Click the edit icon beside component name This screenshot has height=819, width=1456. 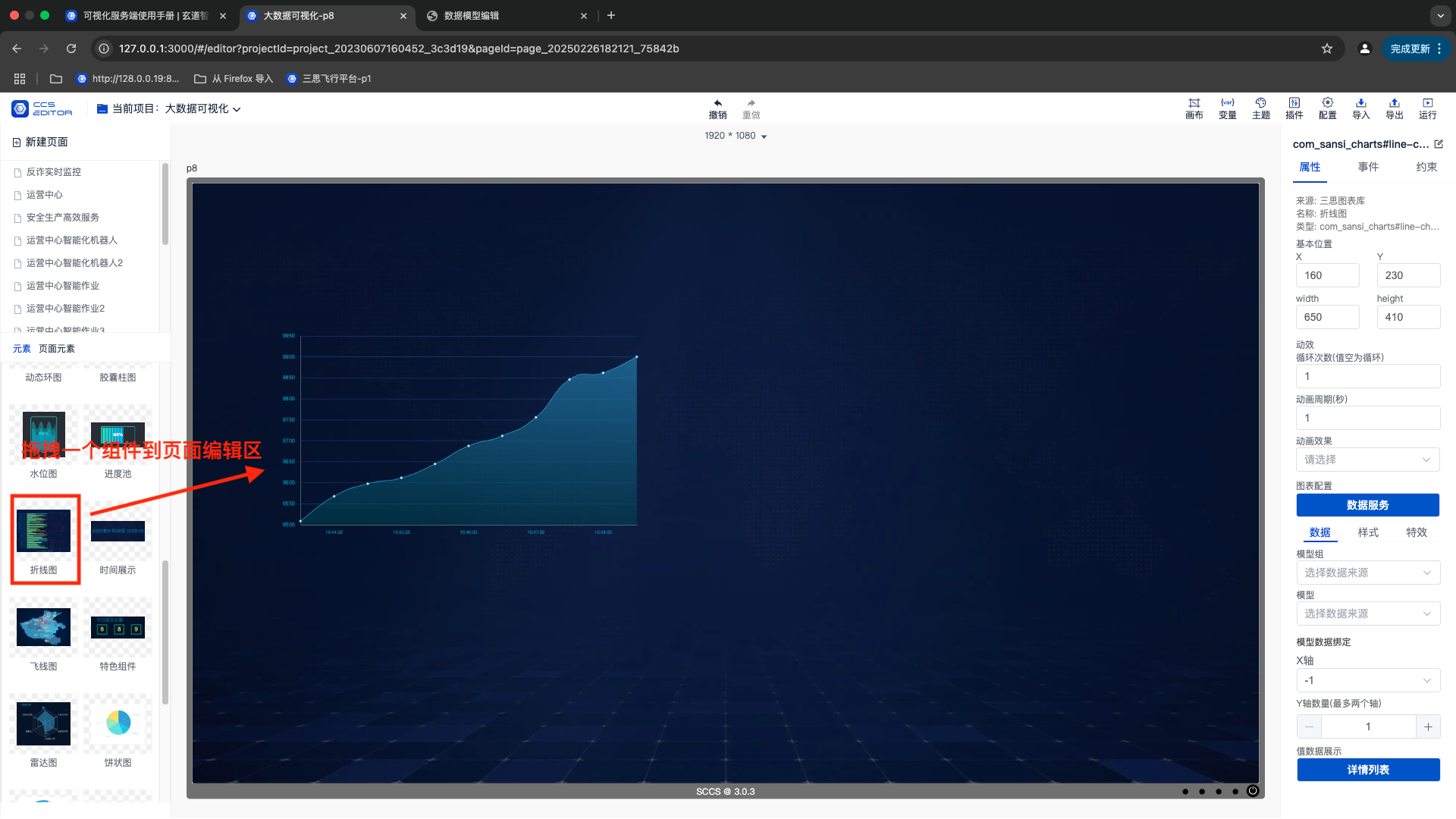[x=1439, y=144]
